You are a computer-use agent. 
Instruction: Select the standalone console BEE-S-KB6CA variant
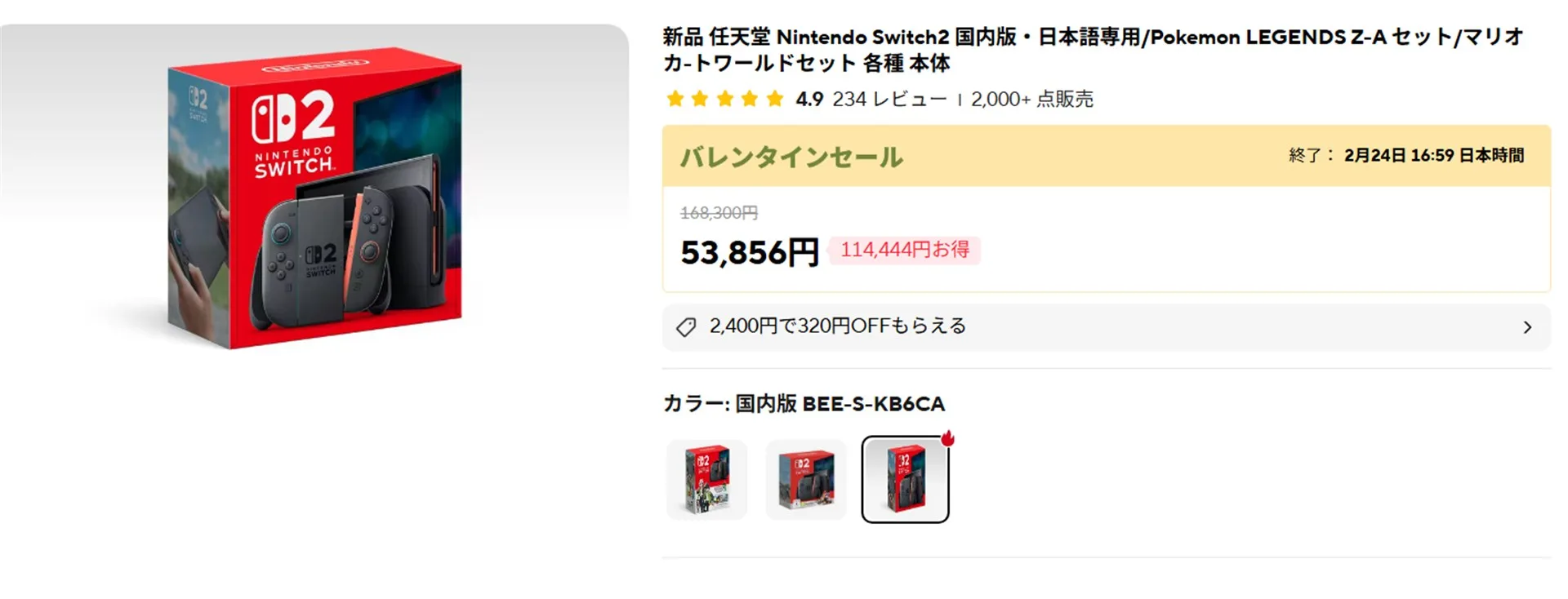click(905, 479)
